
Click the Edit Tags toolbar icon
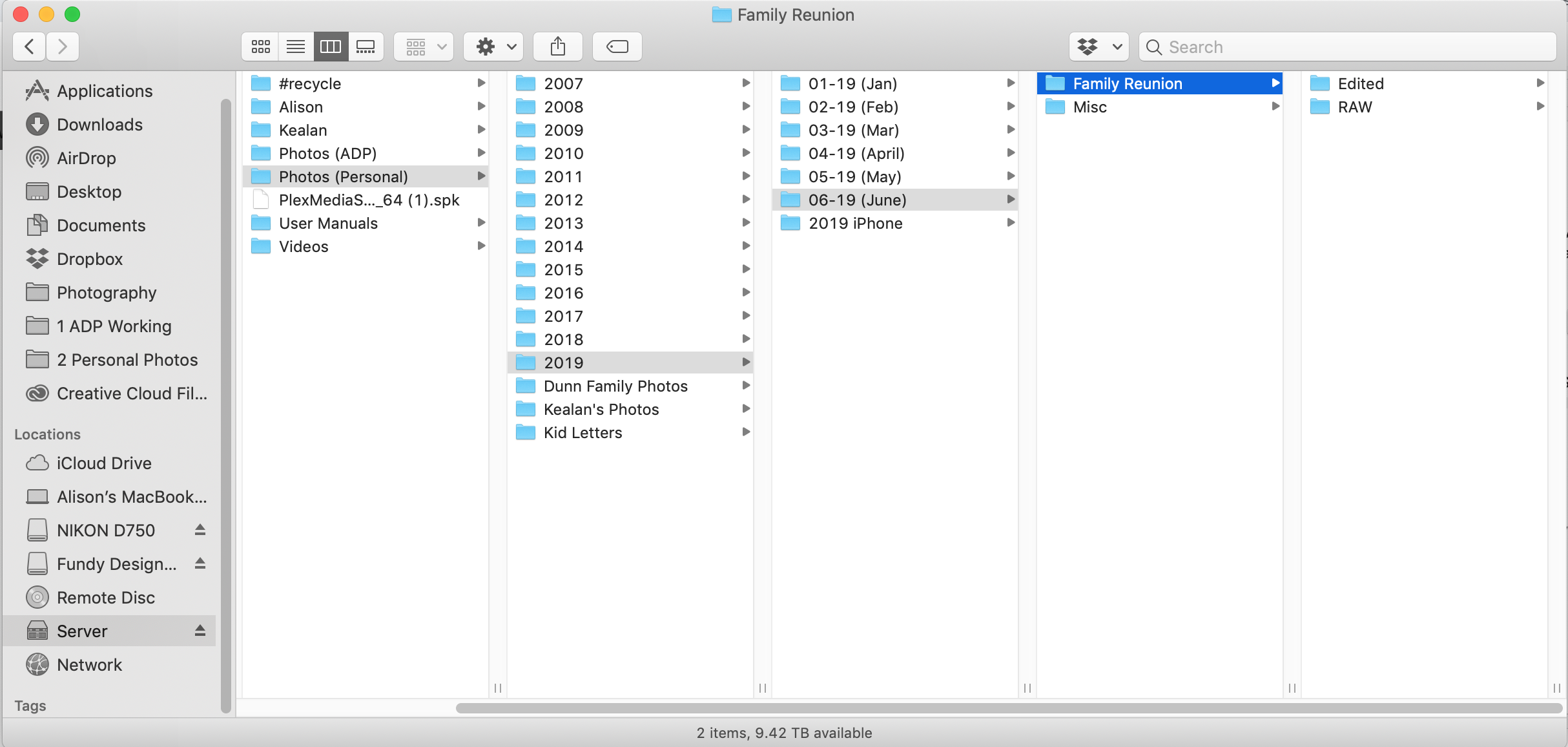click(x=617, y=47)
